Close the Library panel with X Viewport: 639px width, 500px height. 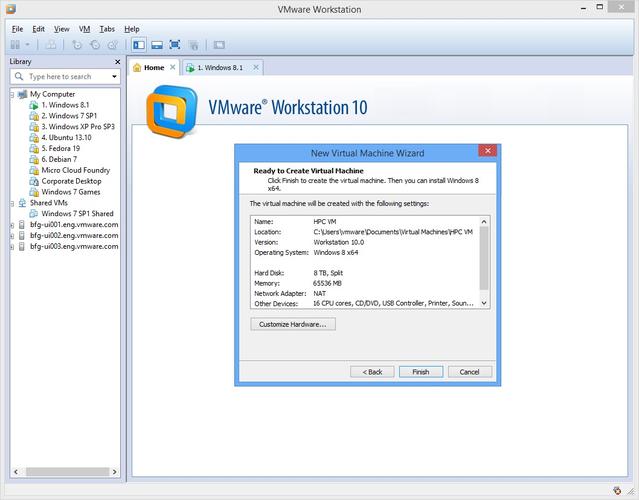[x=116, y=62]
